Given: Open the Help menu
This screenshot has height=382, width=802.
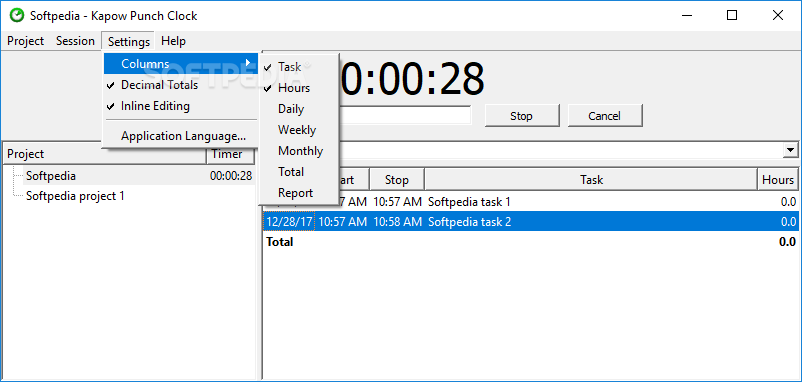Looking at the screenshot, I should click(x=173, y=41).
